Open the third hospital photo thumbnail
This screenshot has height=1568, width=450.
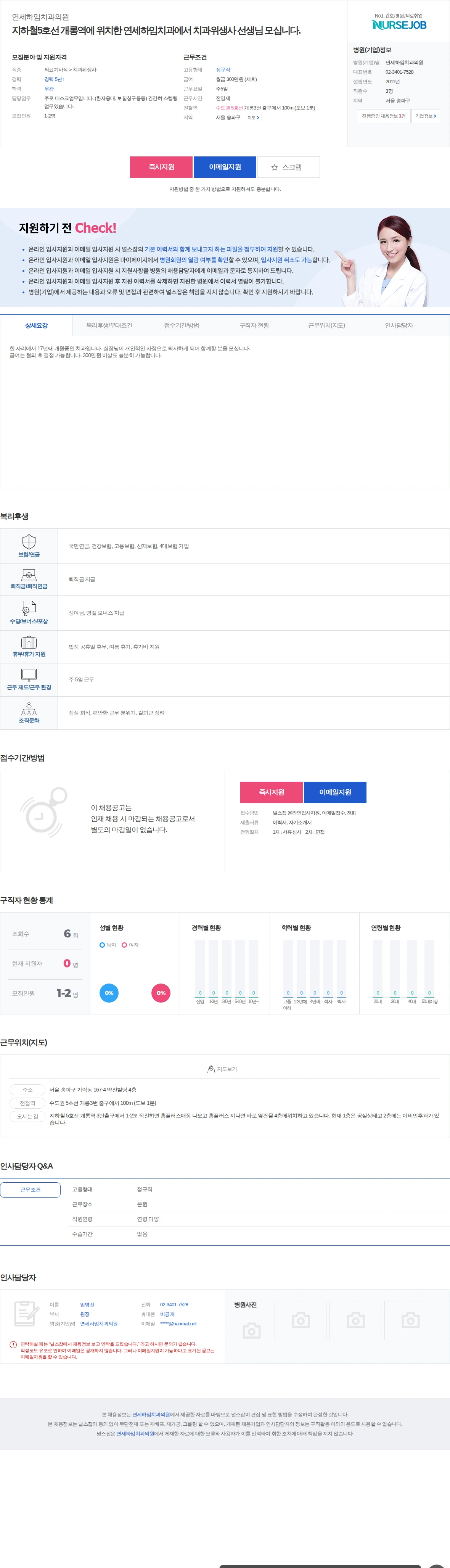tap(410, 1320)
